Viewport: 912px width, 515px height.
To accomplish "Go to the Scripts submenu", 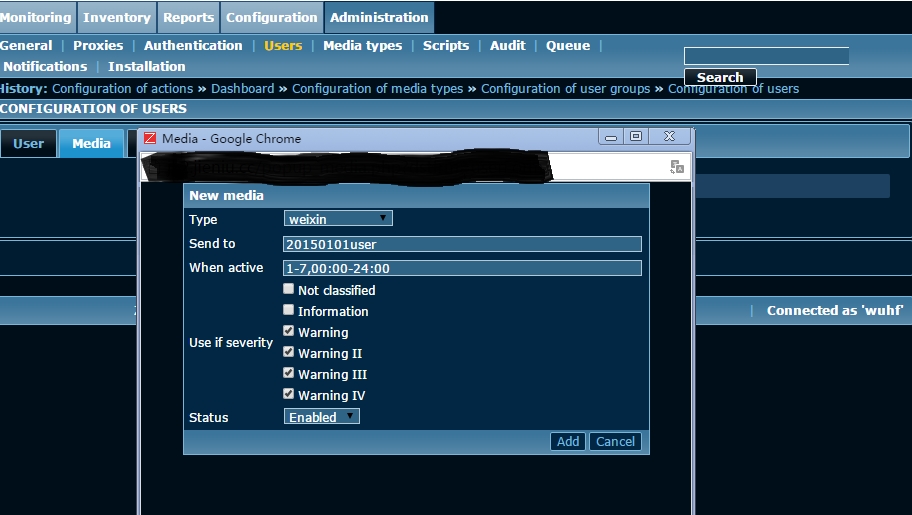I will [x=446, y=45].
